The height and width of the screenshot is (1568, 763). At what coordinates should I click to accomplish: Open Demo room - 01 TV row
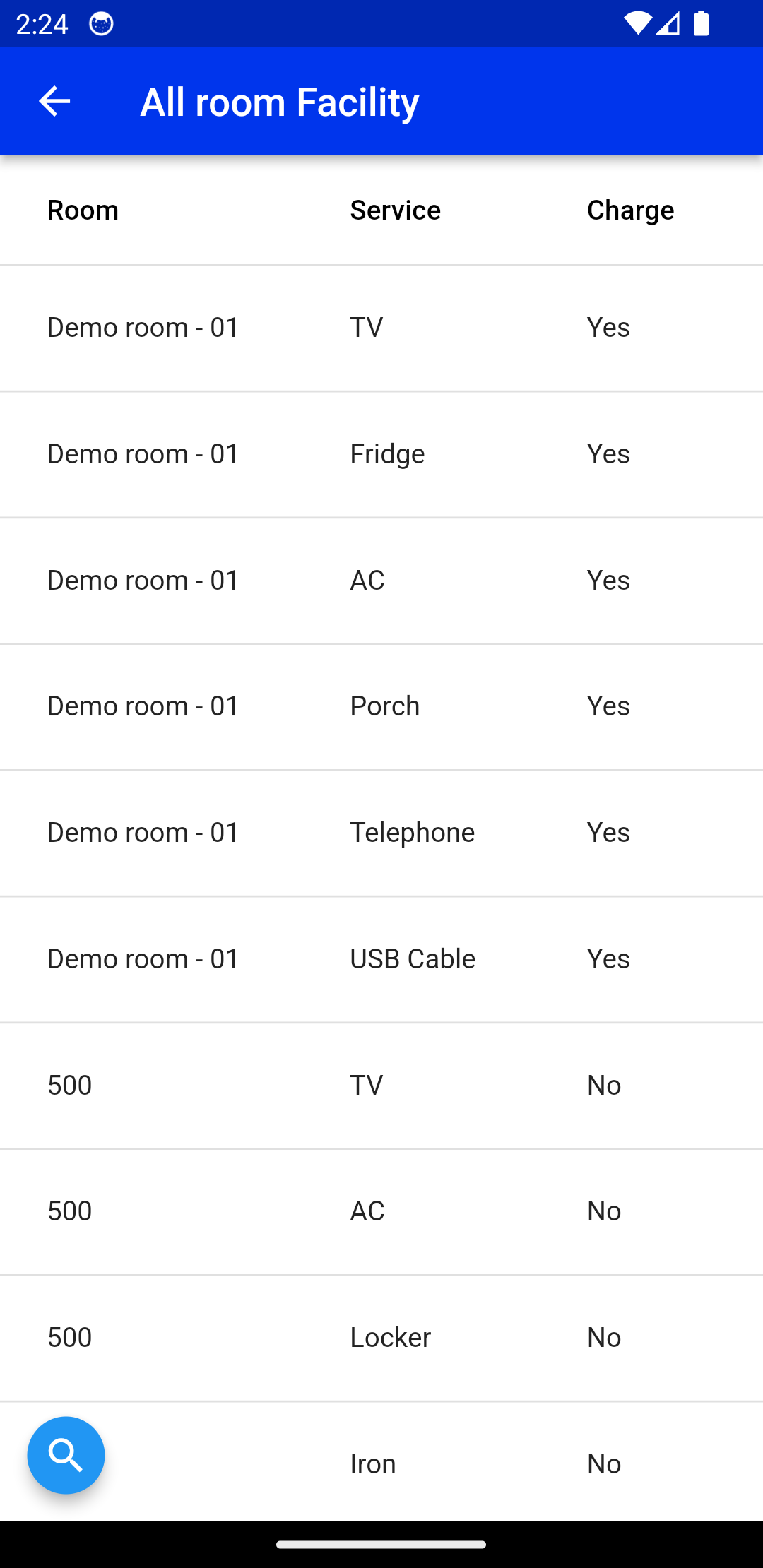(381, 328)
